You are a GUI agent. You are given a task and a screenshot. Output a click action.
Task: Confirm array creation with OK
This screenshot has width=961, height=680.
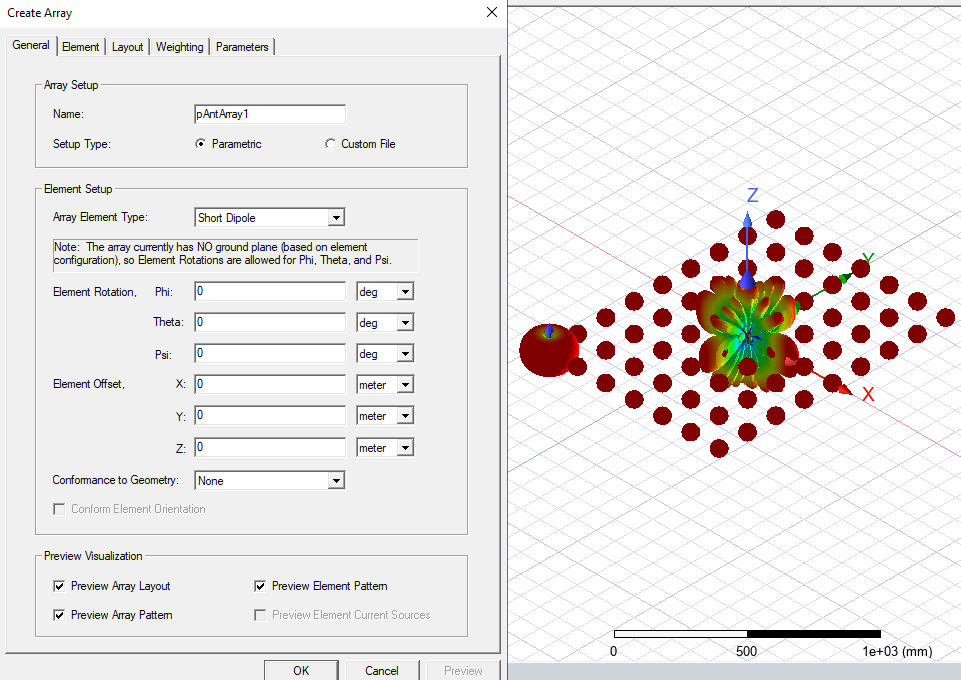click(x=300, y=671)
